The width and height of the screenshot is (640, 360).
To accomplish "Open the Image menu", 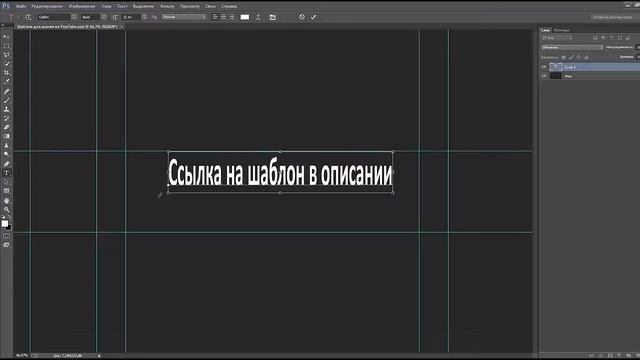I will pos(82,6).
